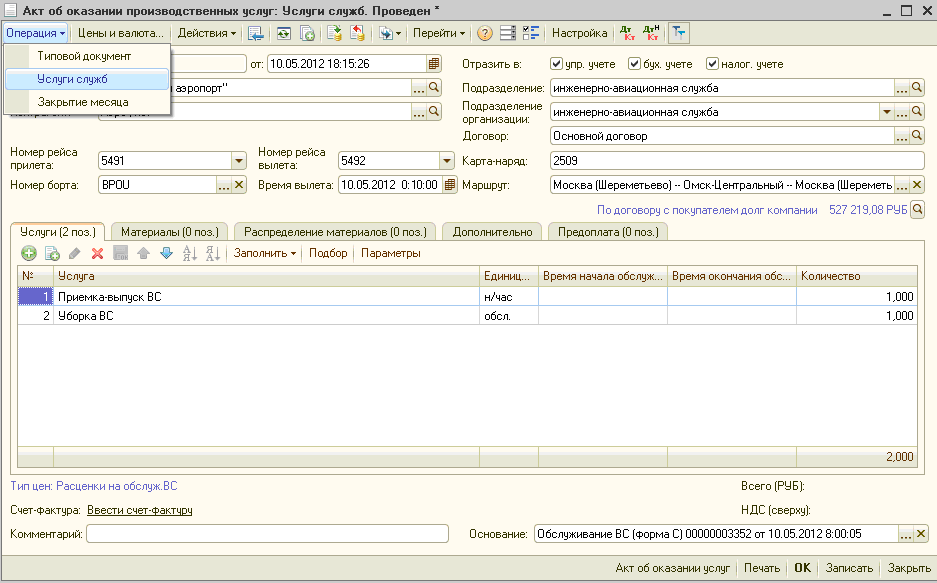The width and height of the screenshot is (937, 583).
Task: Click the copy row icon in table toolbar
Action: [x=52, y=254]
